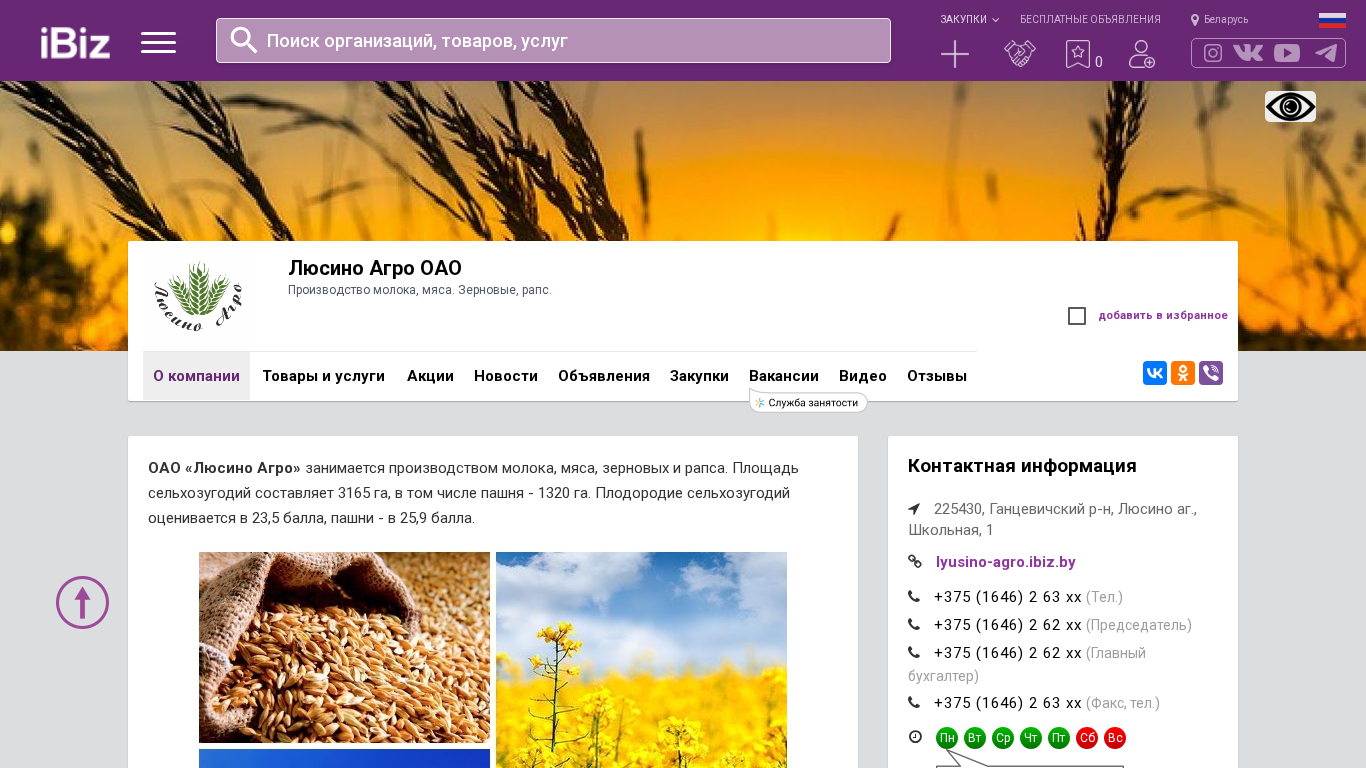Screen dimensions: 1366x768
Task: Focus the organization search field
Action: point(553,40)
